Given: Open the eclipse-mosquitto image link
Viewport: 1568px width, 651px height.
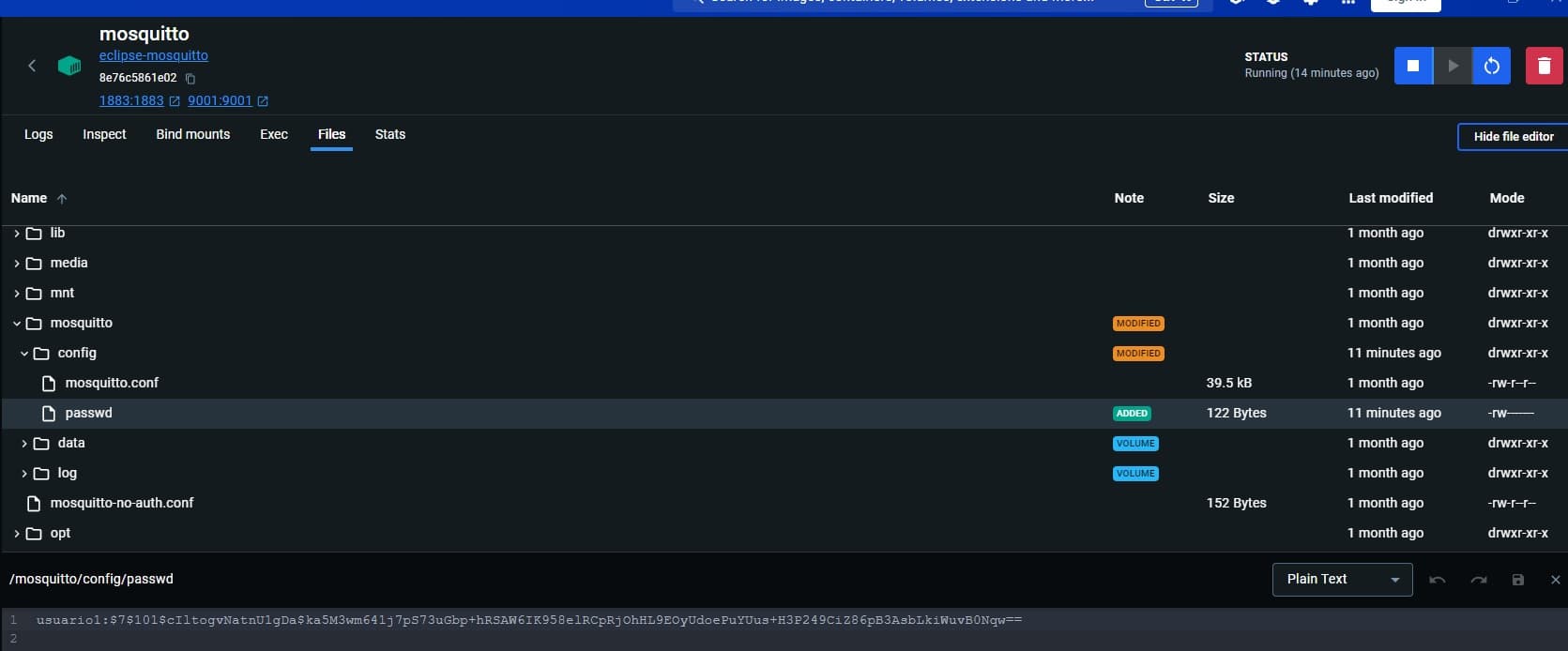Looking at the screenshot, I should 154,55.
